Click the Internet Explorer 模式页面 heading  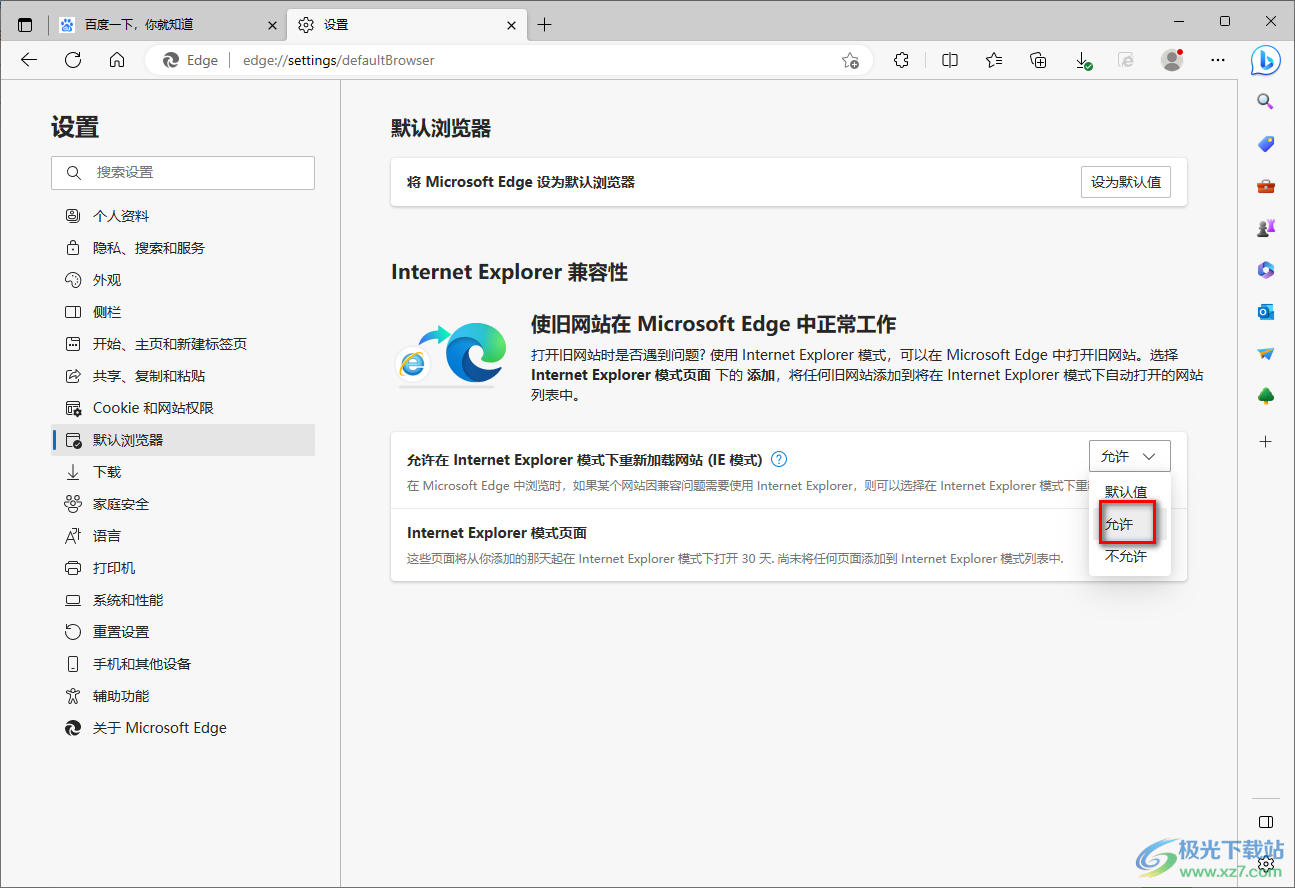497,533
